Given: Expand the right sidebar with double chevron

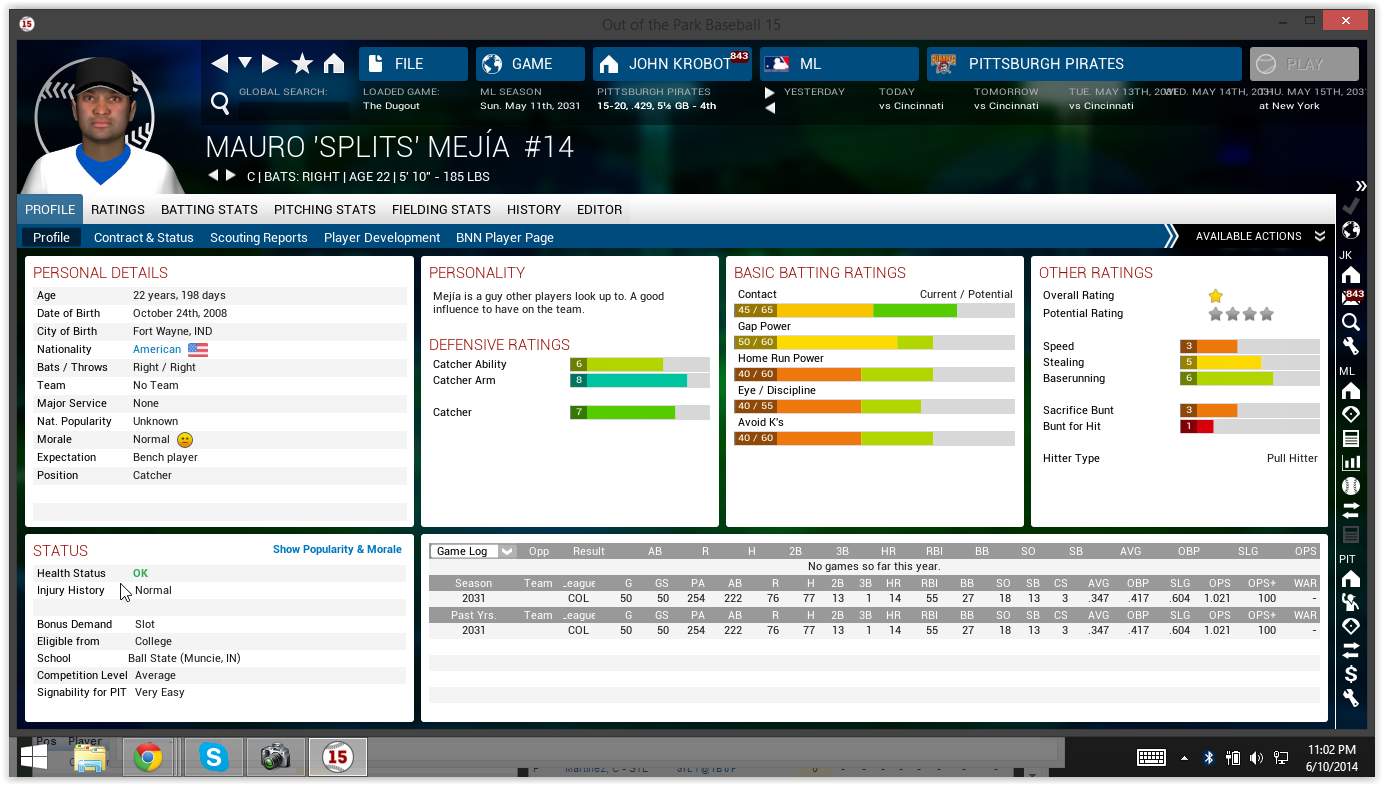Looking at the screenshot, I should tap(1360, 186).
